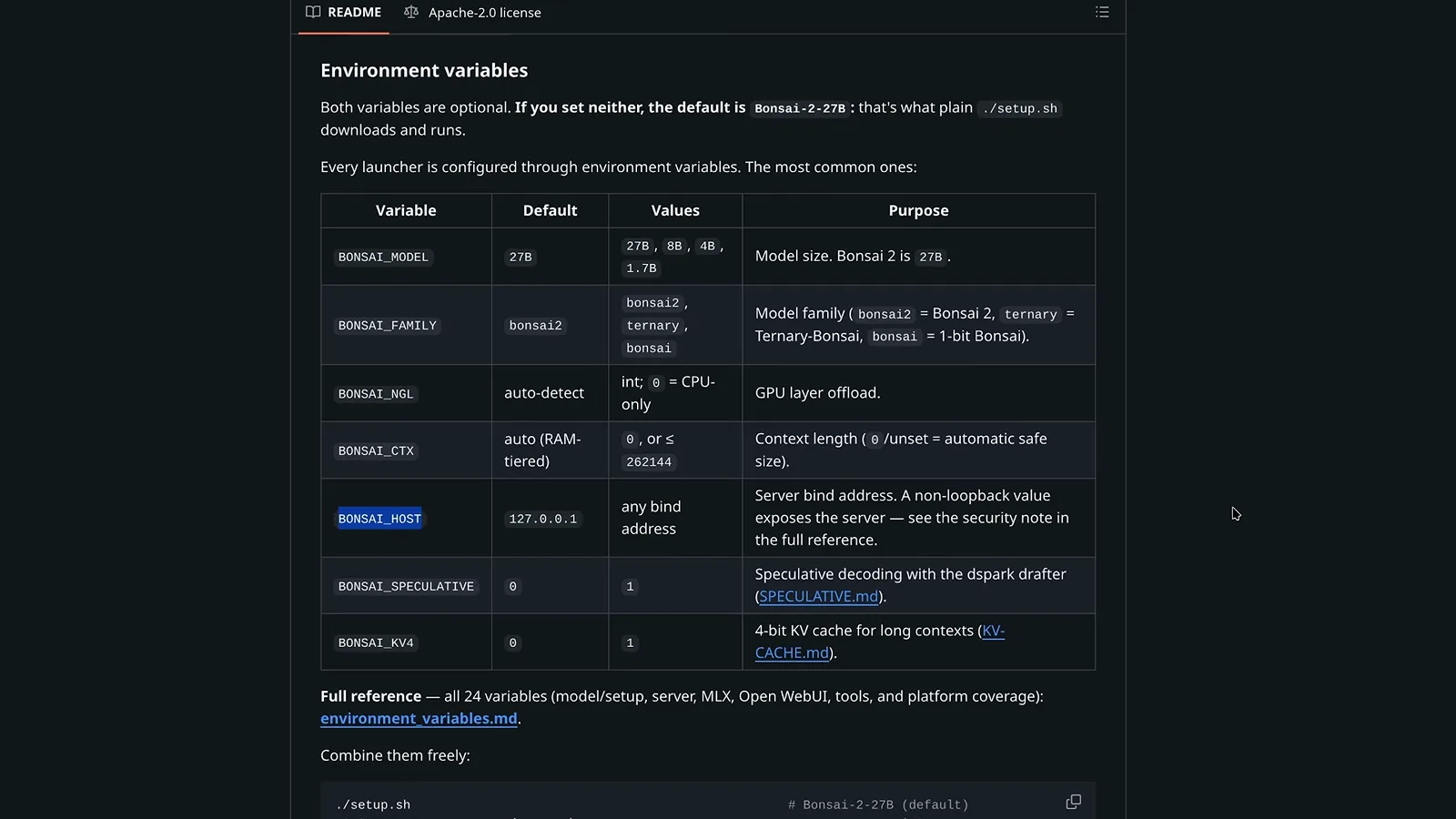Click the Full reference bold text
Image resolution: width=1456 pixels, height=819 pixels.
(370, 696)
